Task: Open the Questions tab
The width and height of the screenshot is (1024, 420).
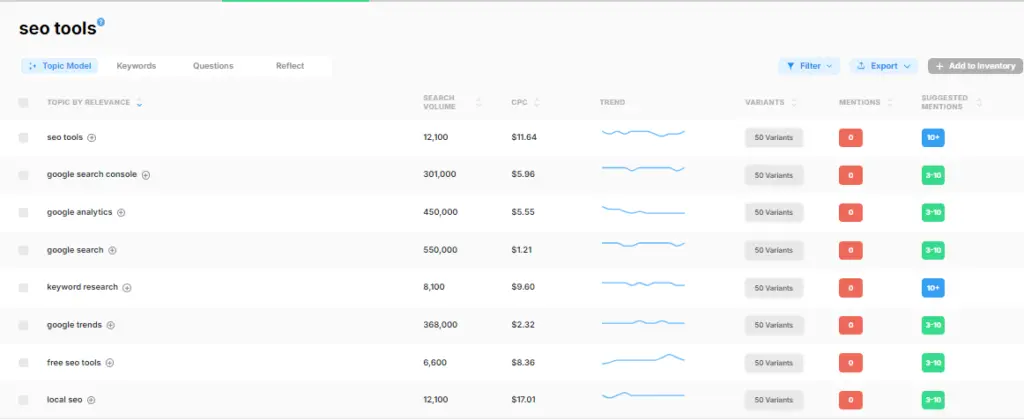Action: [x=213, y=66]
